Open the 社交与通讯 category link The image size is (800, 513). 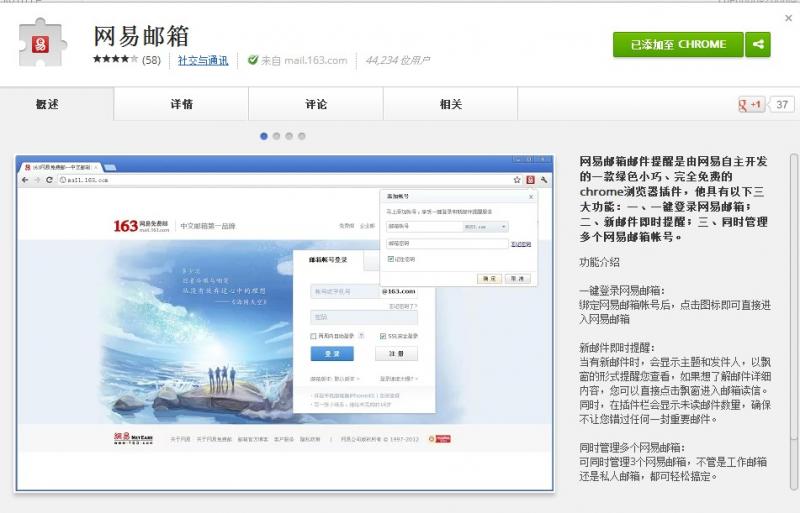pyautogui.click(x=203, y=60)
